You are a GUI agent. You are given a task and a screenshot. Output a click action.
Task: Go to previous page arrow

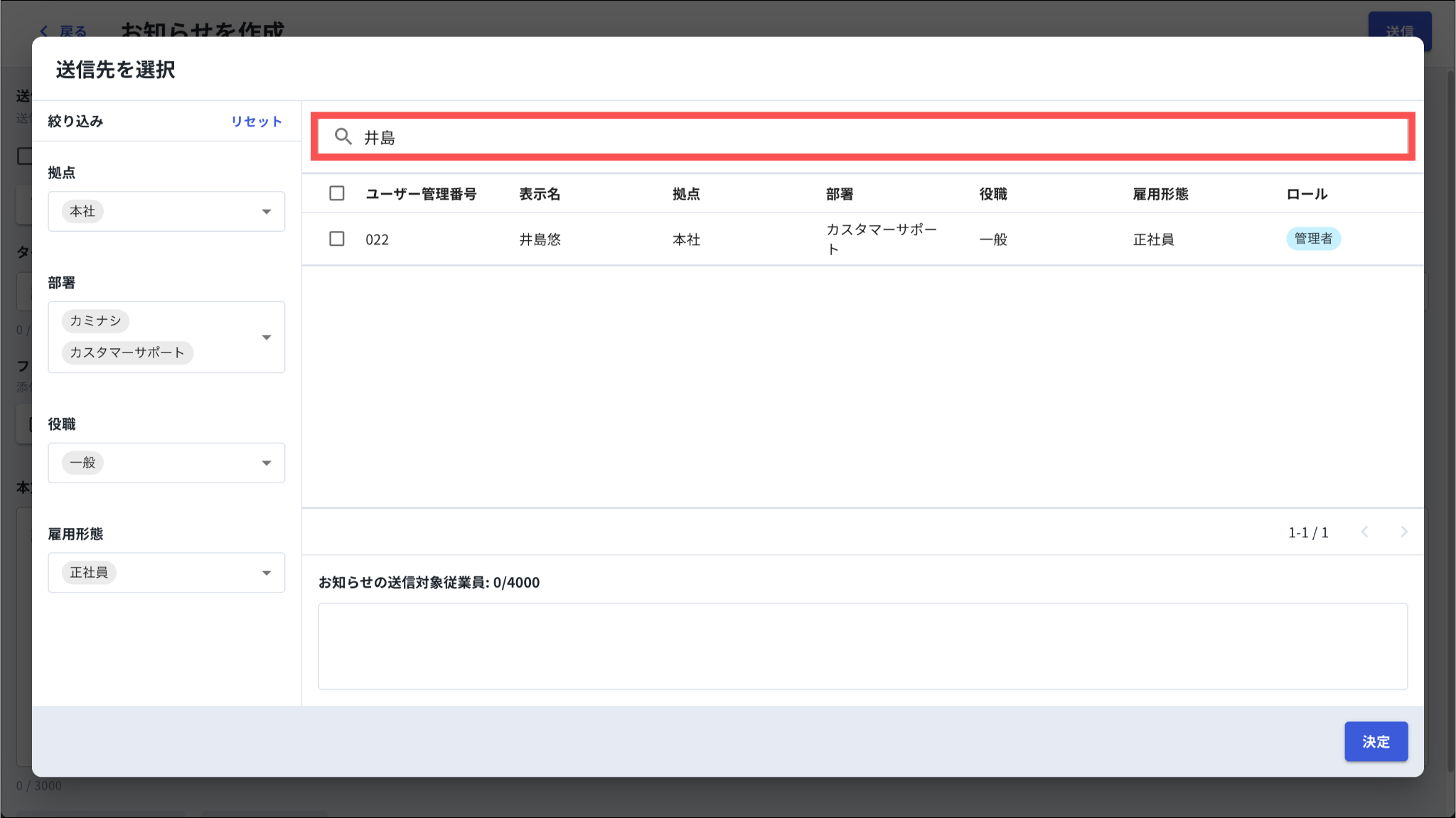point(1364,532)
